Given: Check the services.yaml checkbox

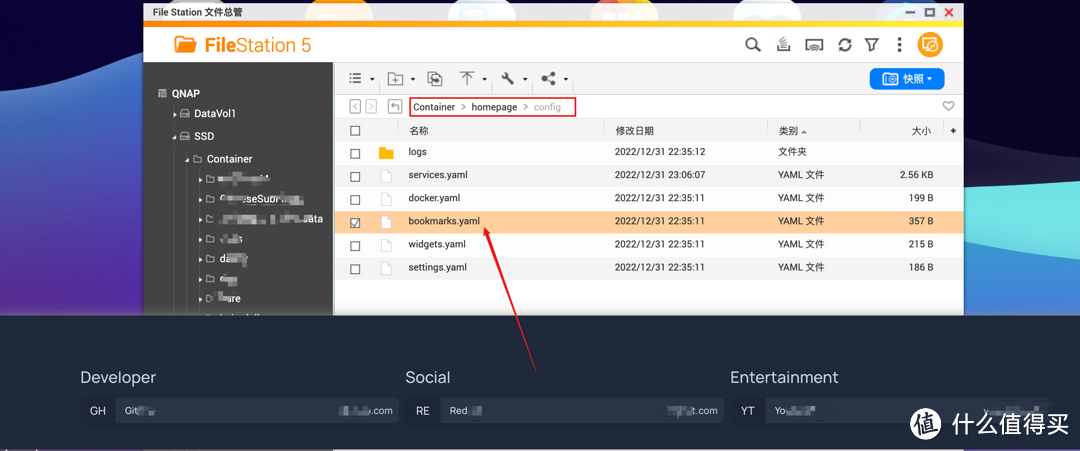Looking at the screenshot, I should pos(355,176).
